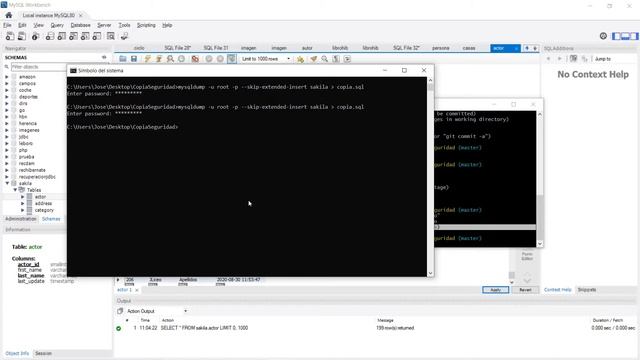
Task: Switch to the Session tab
Action: click(43, 353)
